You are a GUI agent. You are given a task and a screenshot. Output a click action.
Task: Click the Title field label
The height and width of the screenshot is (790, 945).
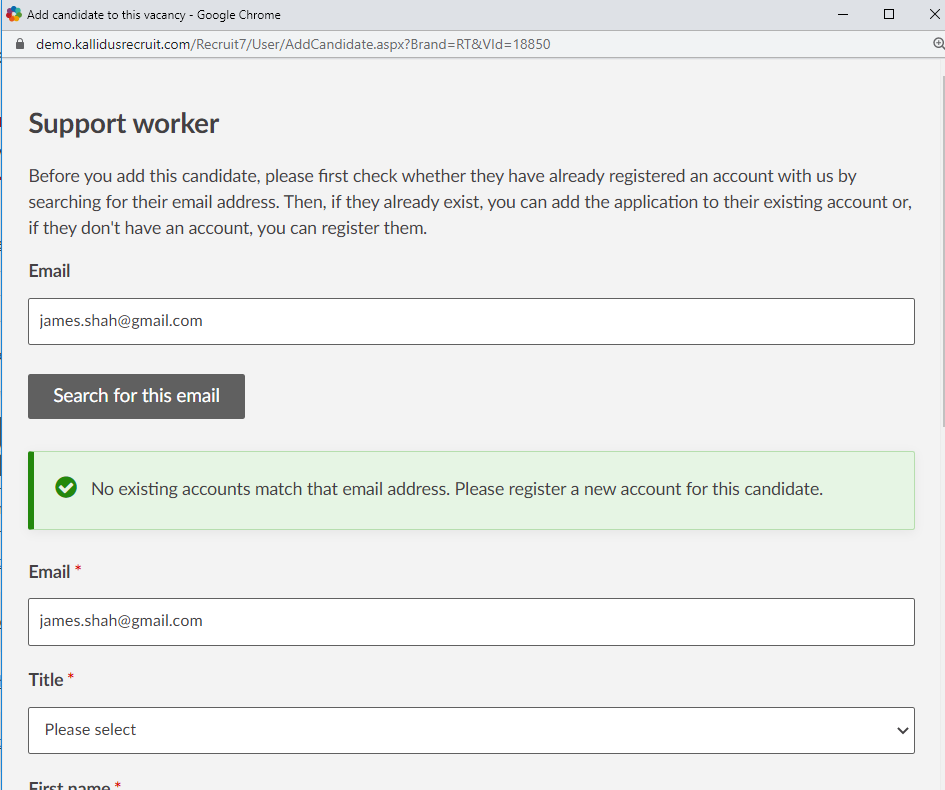(x=46, y=679)
